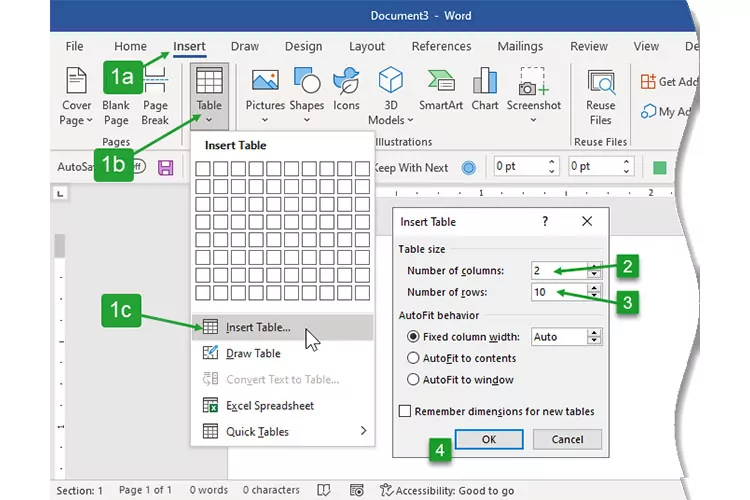Click the top-left cell of table grid
The width and height of the screenshot is (750, 500).
(x=203, y=168)
